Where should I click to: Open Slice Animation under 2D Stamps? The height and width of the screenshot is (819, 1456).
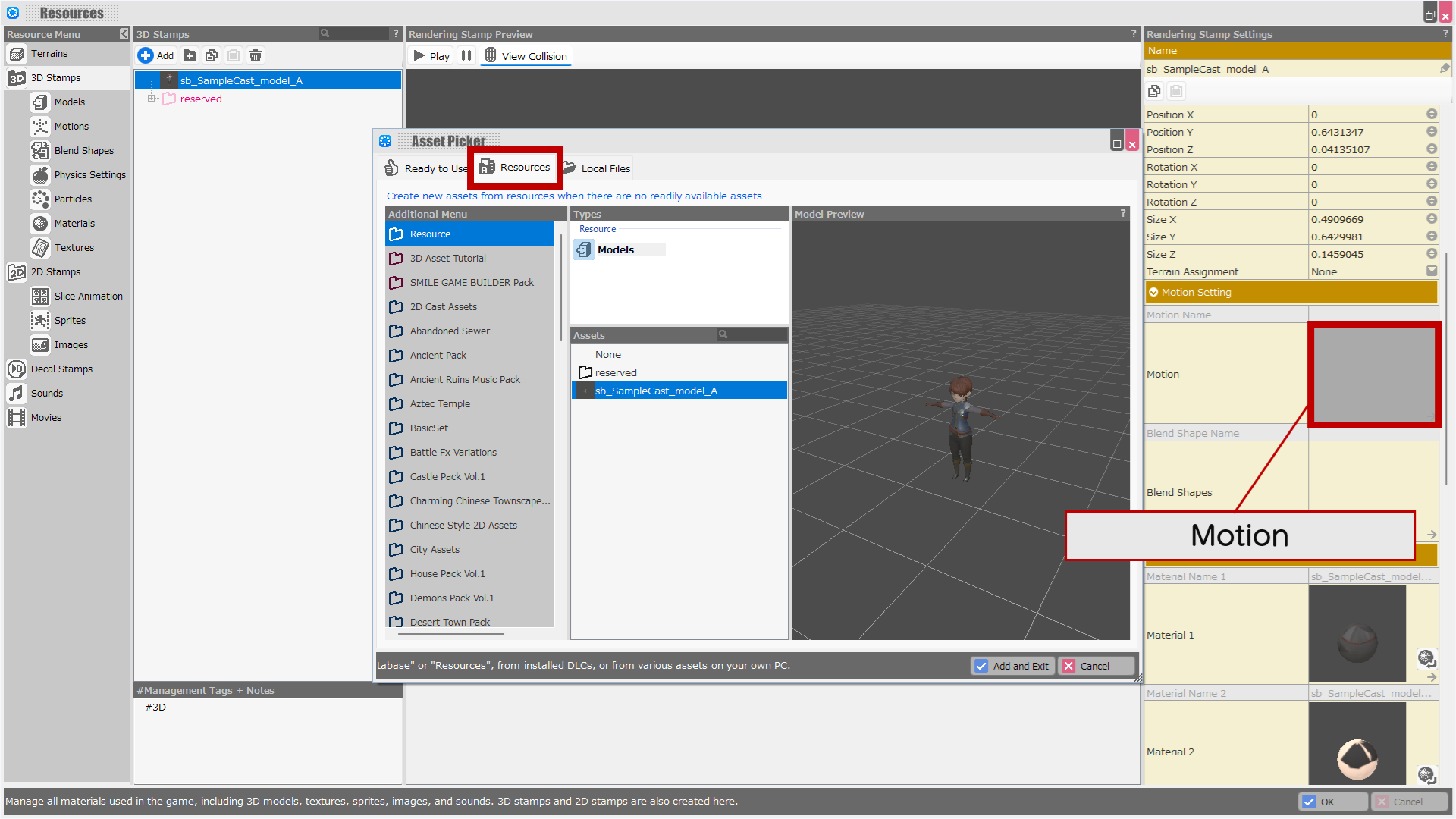point(88,296)
